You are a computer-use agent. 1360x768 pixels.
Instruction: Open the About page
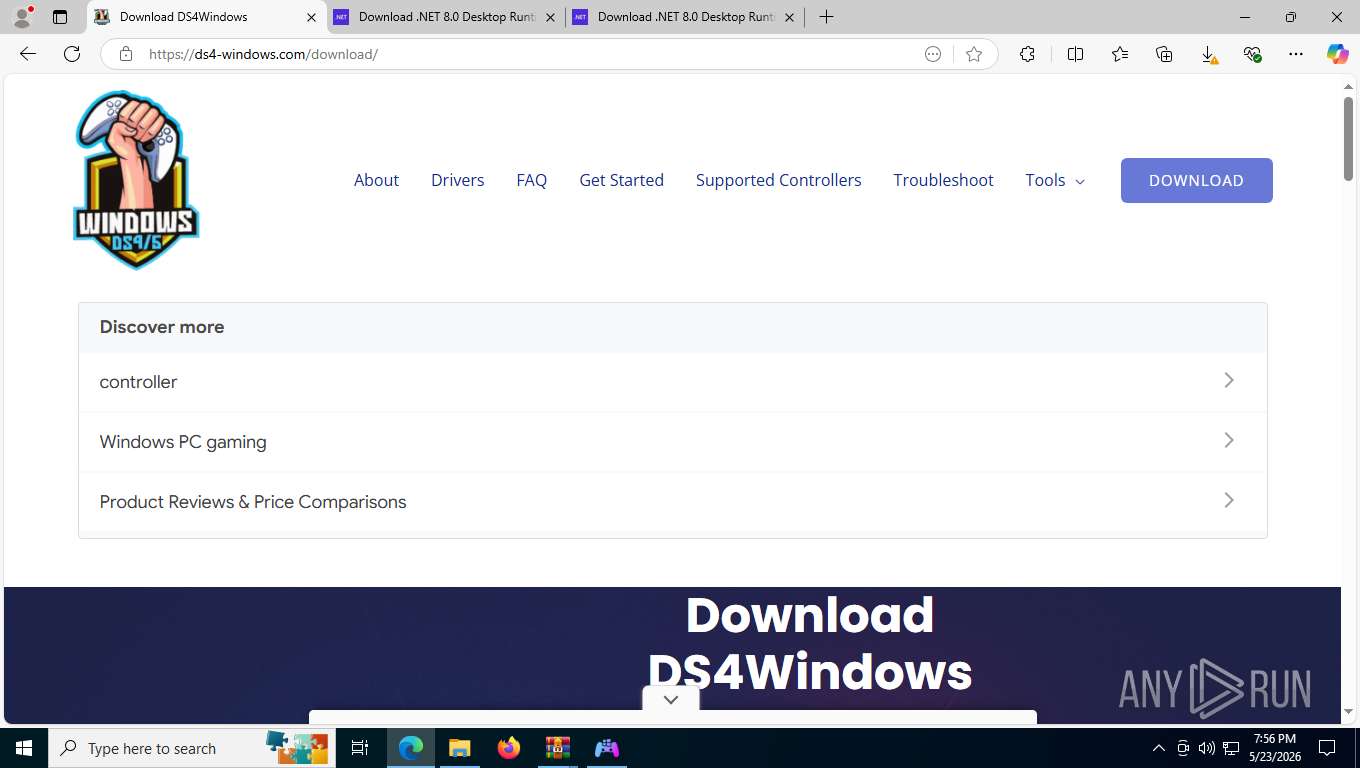click(376, 180)
